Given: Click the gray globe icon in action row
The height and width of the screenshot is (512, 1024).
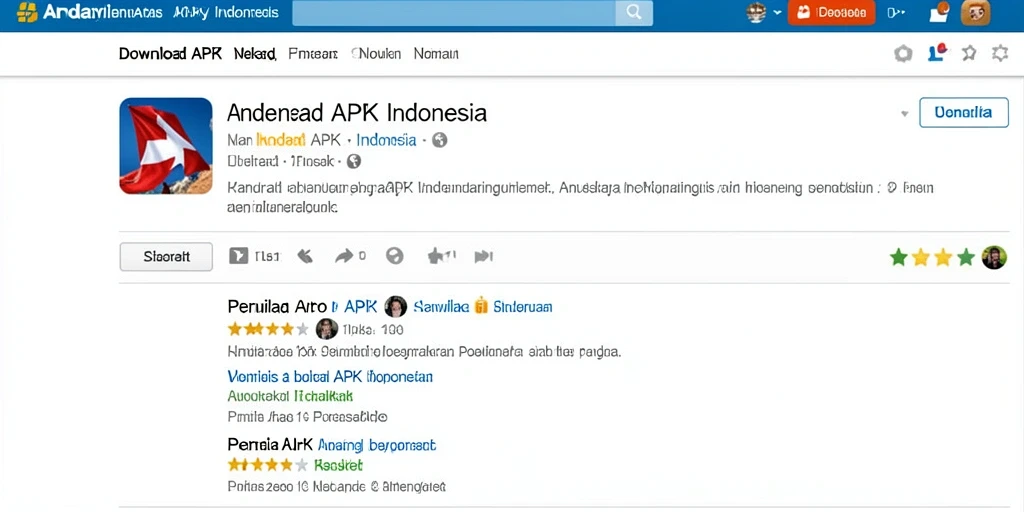Looking at the screenshot, I should pos(394,256).
